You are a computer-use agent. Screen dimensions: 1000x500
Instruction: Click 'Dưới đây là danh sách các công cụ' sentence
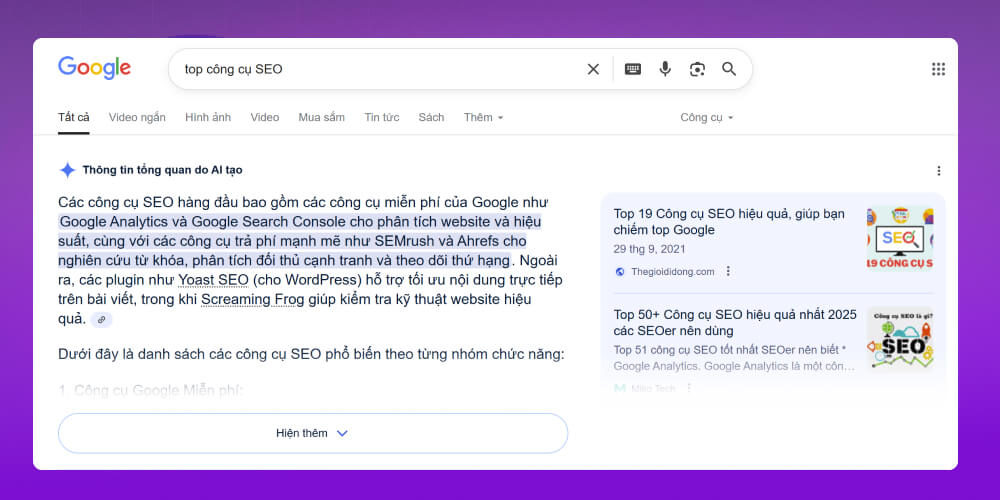(x=311, y=355)
